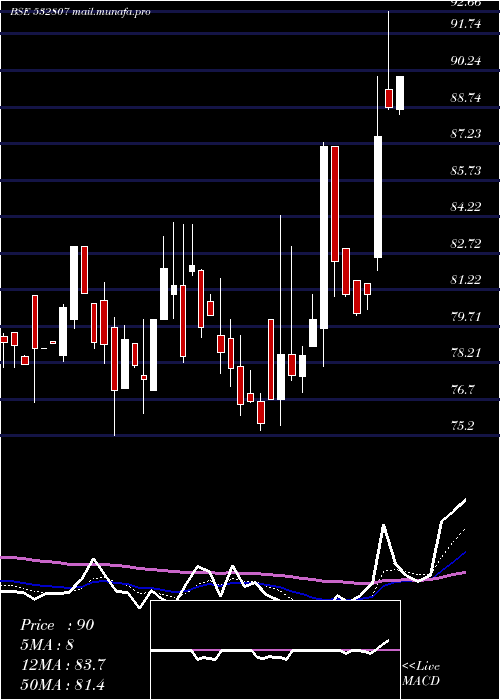Click the 75.2 price axis label
This screenshot has height=700, width=500.
(x=462, y=426)
